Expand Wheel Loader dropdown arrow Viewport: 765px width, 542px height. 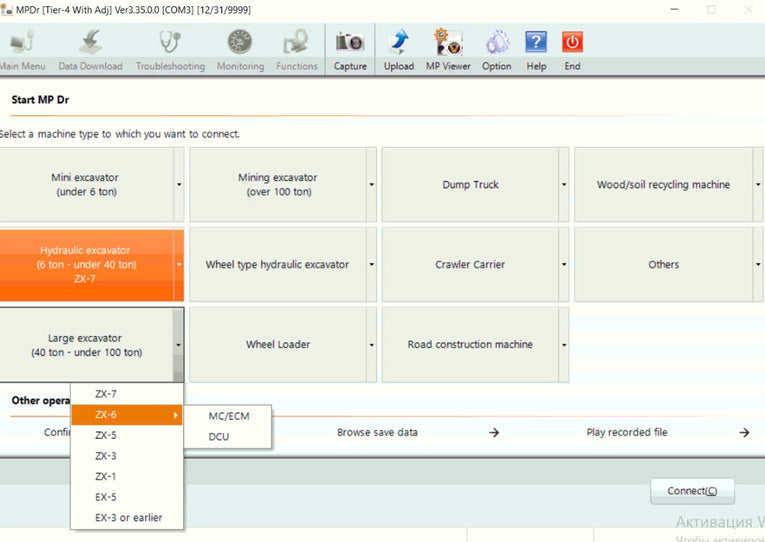(x=371, y=345)
